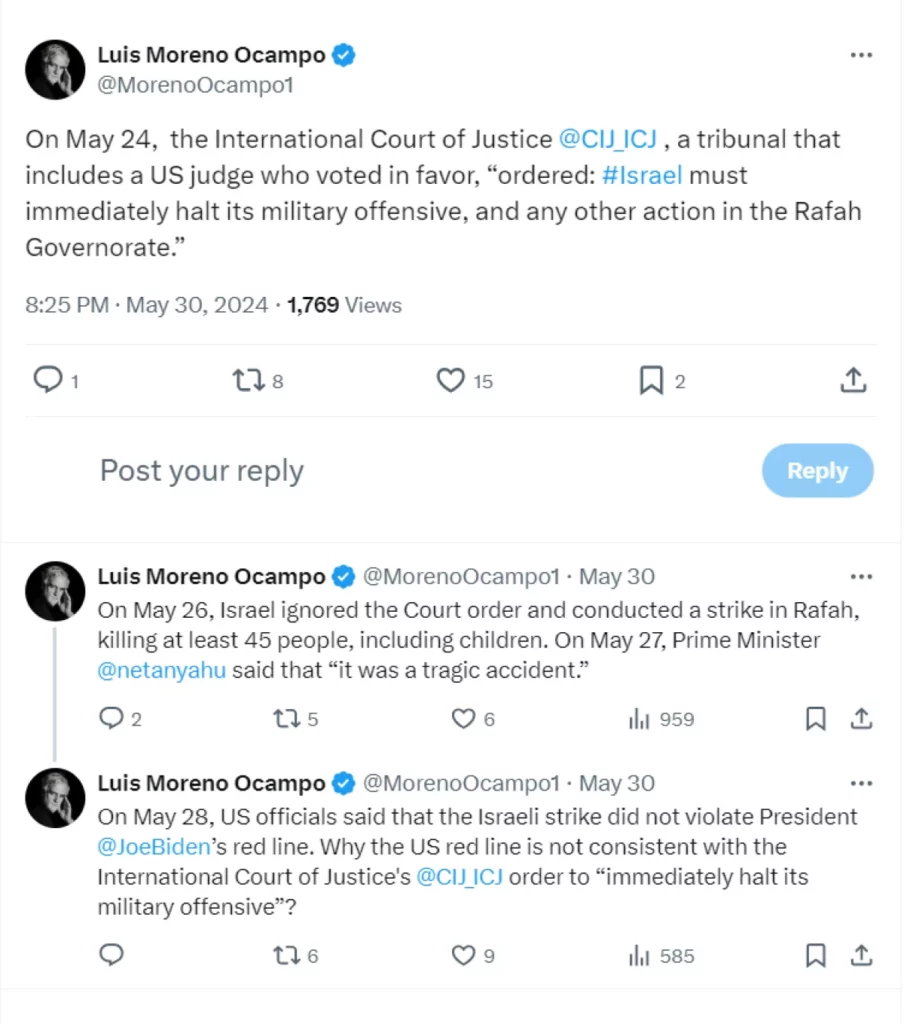The width and height of the screenshot is (904, 1024).
Task: Bookmark the main tweet
Action: tap(651, 380)
